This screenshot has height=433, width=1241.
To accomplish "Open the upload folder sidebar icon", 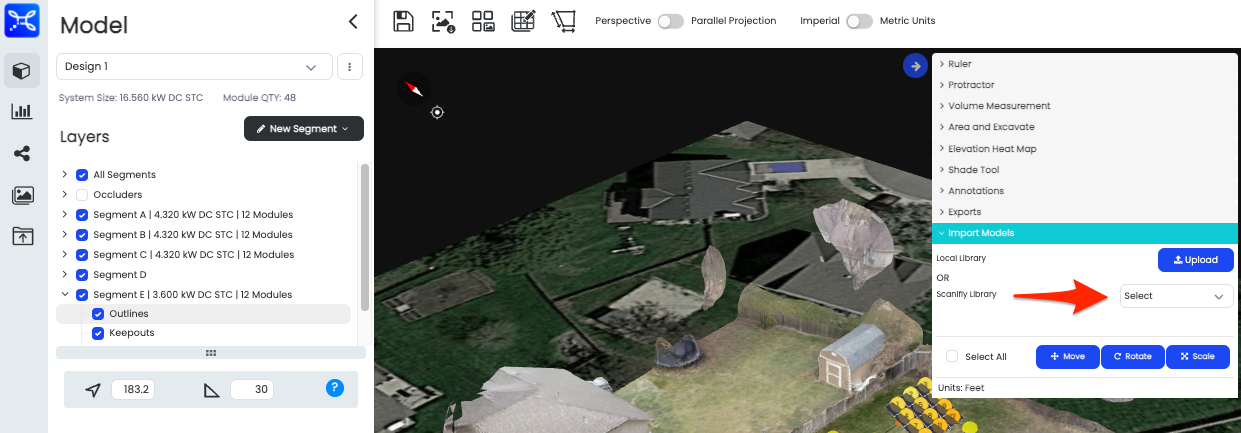I will pos(22,236).
